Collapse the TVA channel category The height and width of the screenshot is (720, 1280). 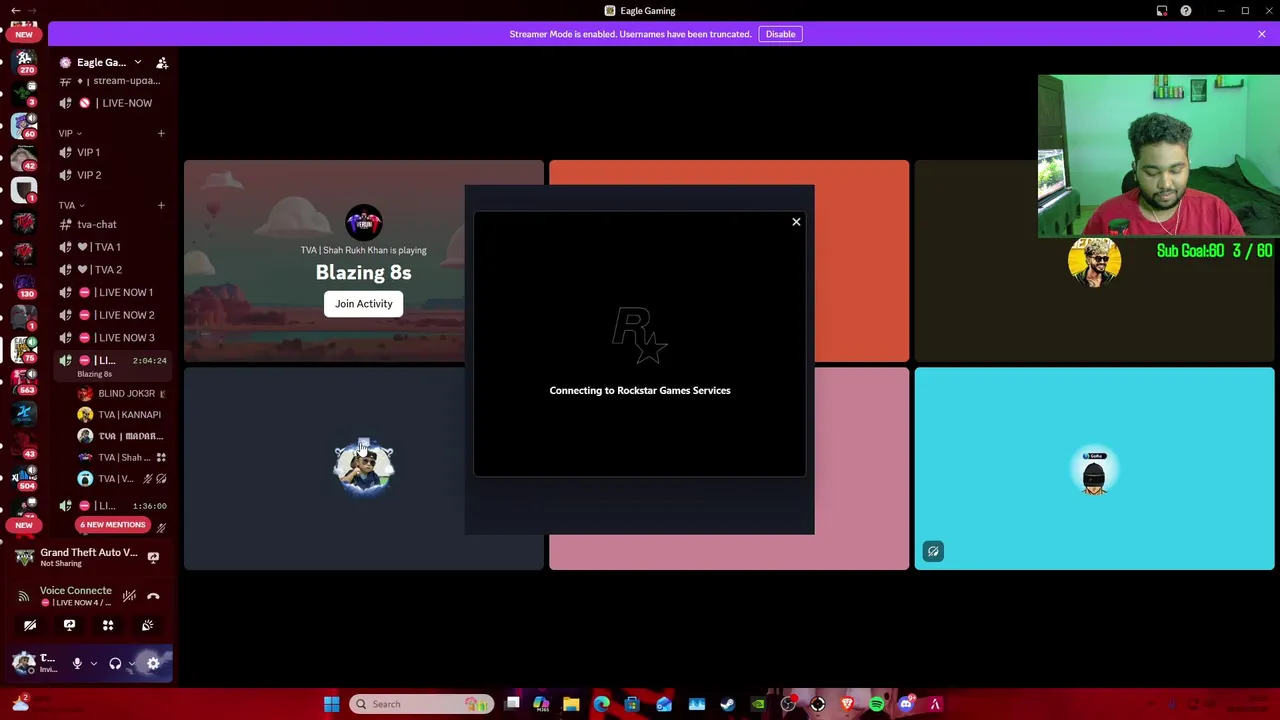[x=71, y=205]
